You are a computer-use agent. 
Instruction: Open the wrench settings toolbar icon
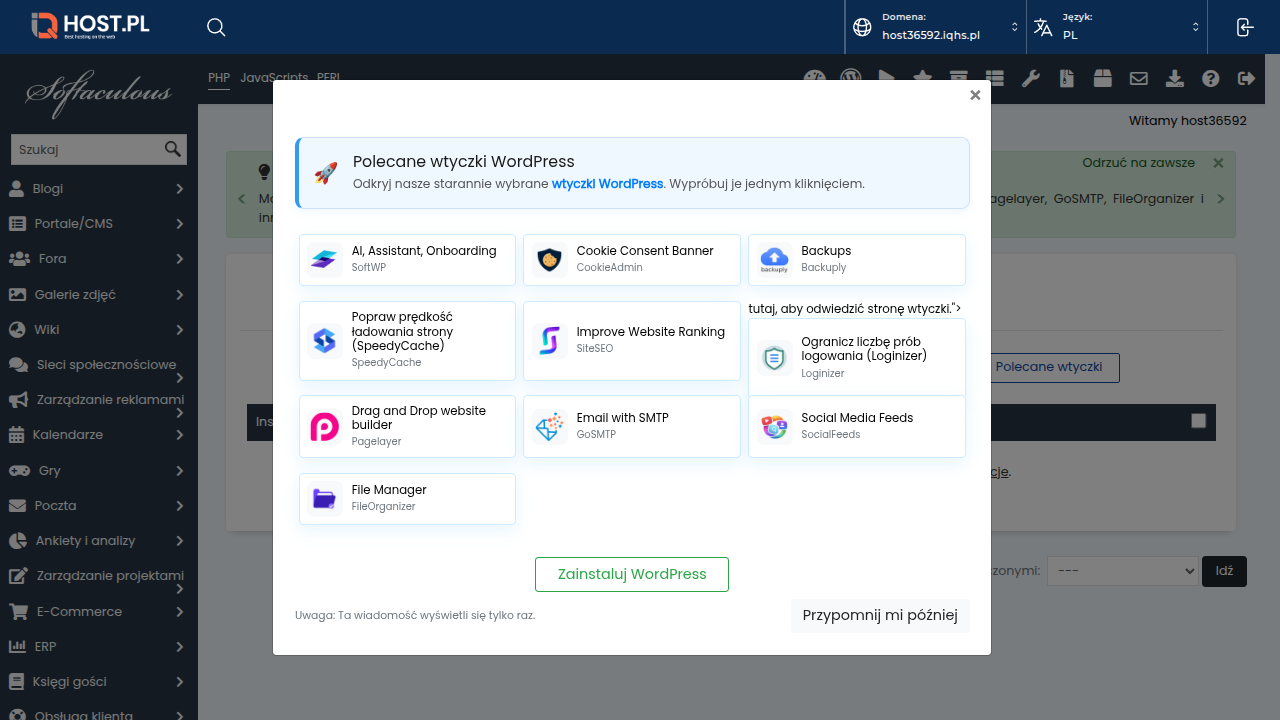pyautogui.click(x=1030, y=78)
